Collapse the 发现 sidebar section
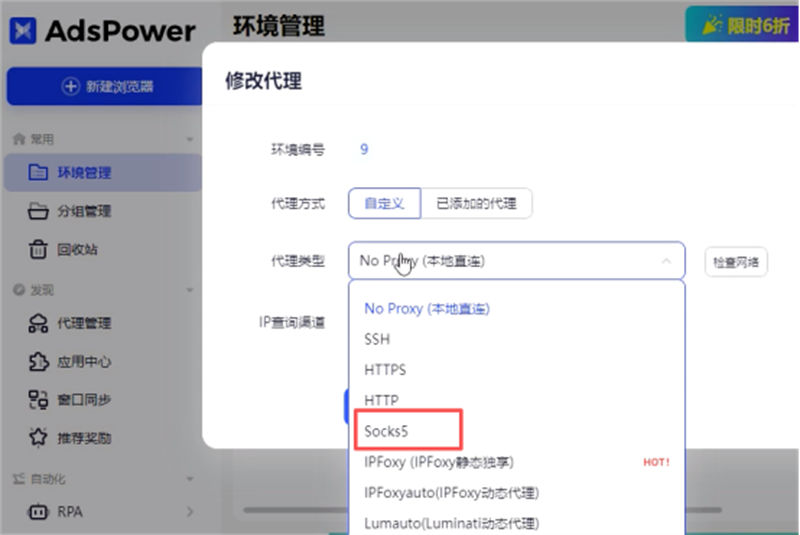This screenshot has height=535, width=800. coord(190,290)
